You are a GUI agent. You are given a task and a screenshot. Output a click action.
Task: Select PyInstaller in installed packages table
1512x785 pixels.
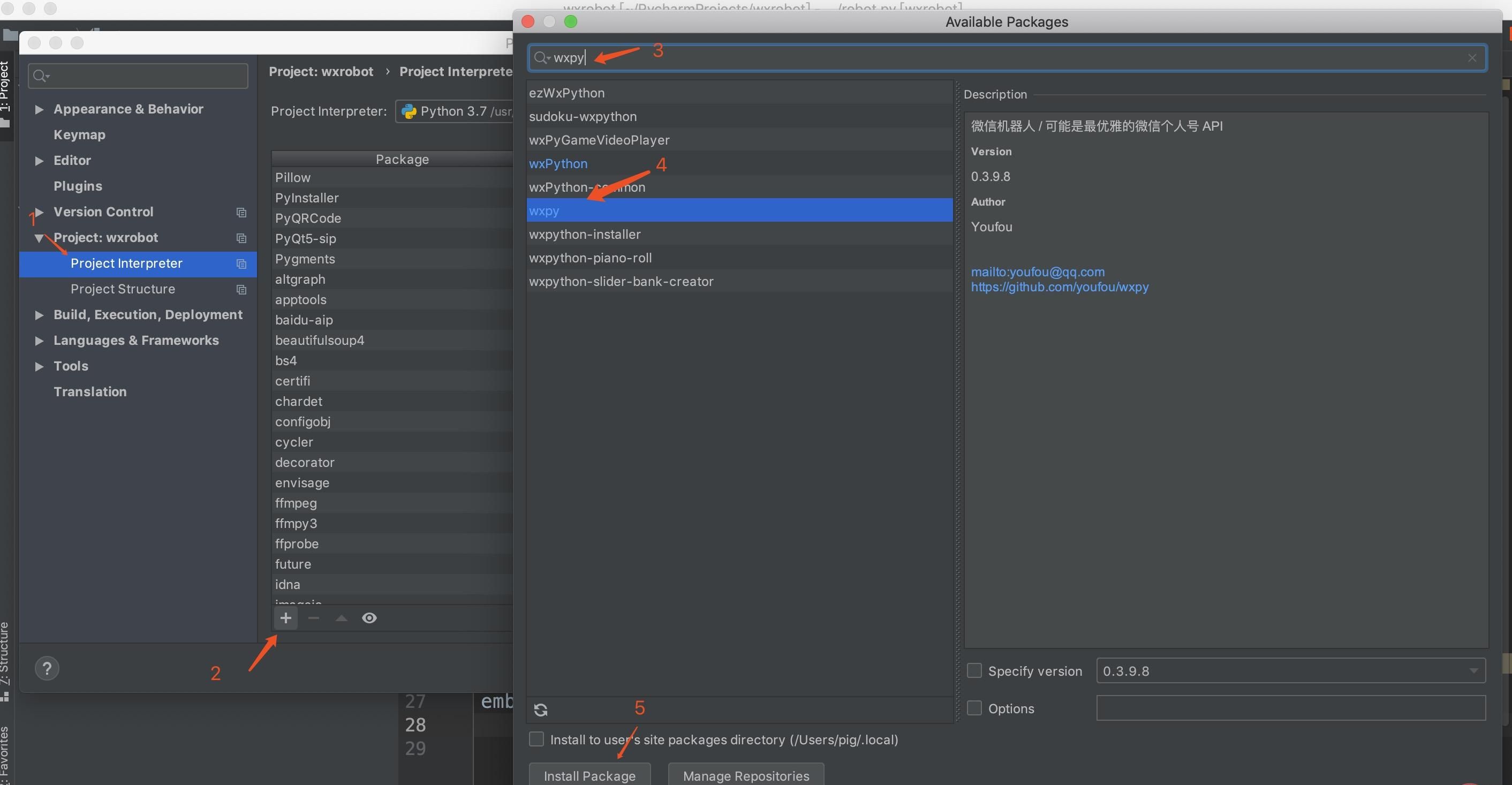point(392,198)
